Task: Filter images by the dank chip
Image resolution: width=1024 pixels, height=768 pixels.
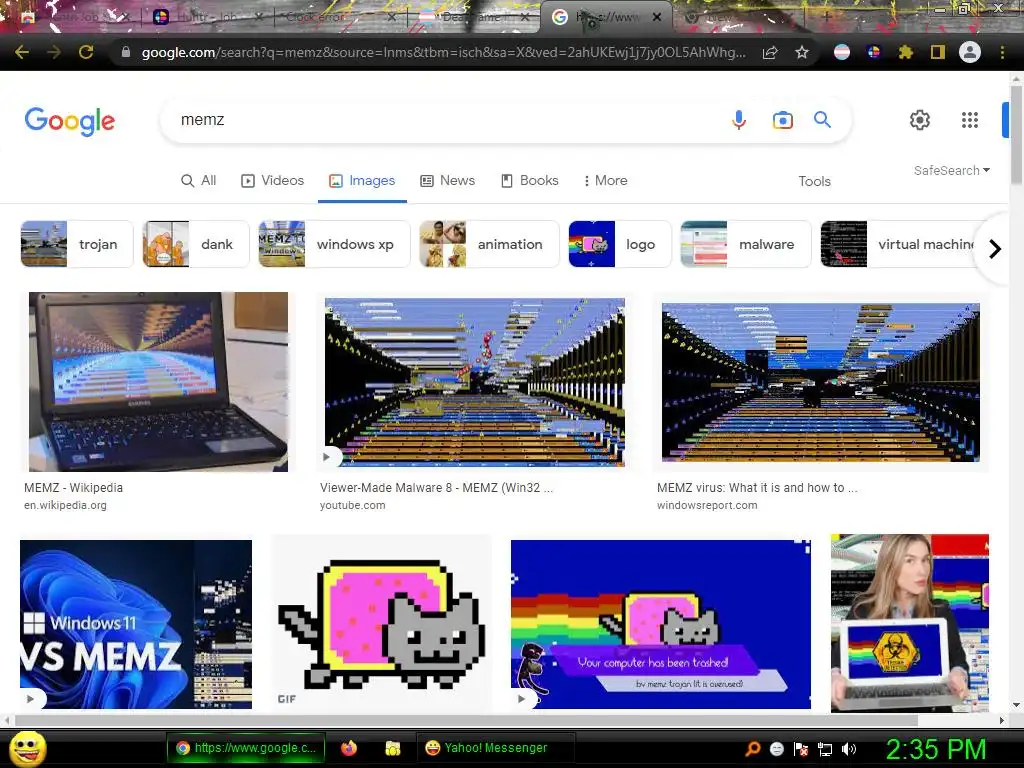Action: [x=196, y=244]
